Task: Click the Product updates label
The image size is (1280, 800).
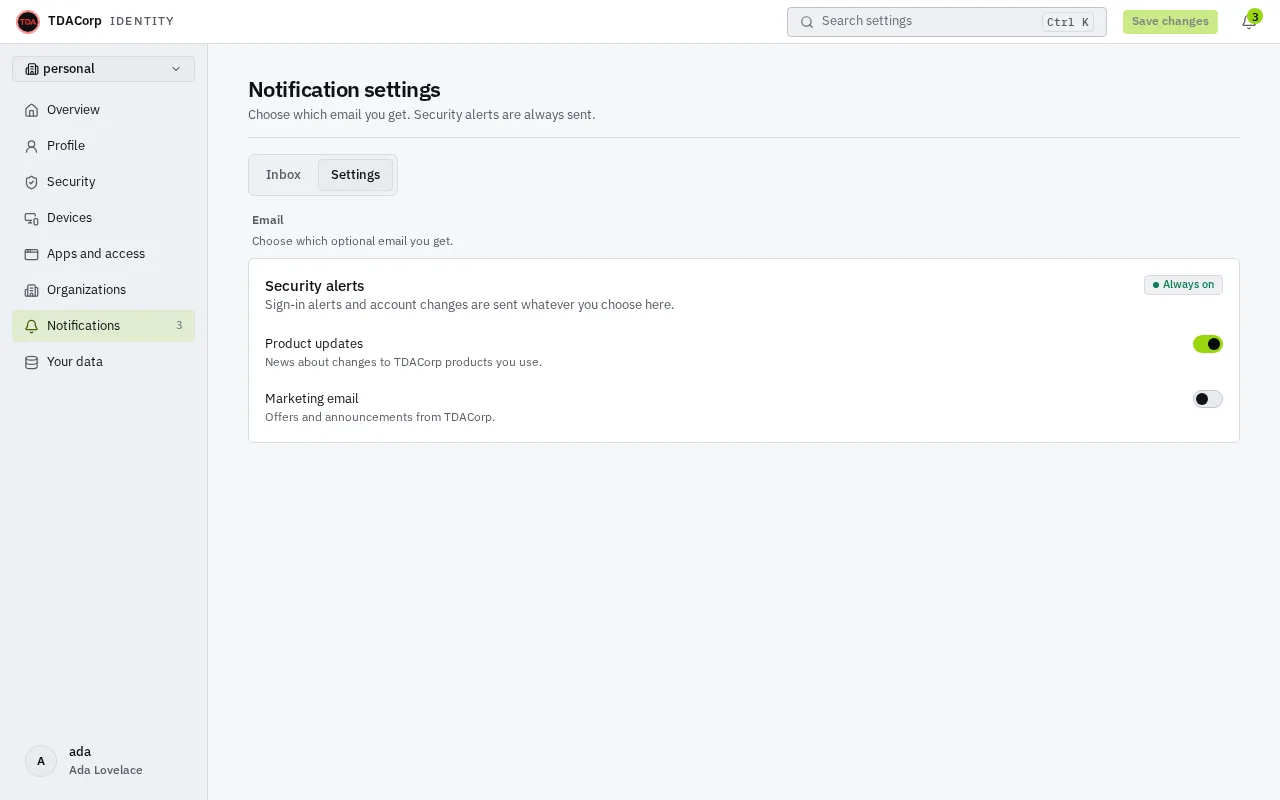Action: click(314, 344)
